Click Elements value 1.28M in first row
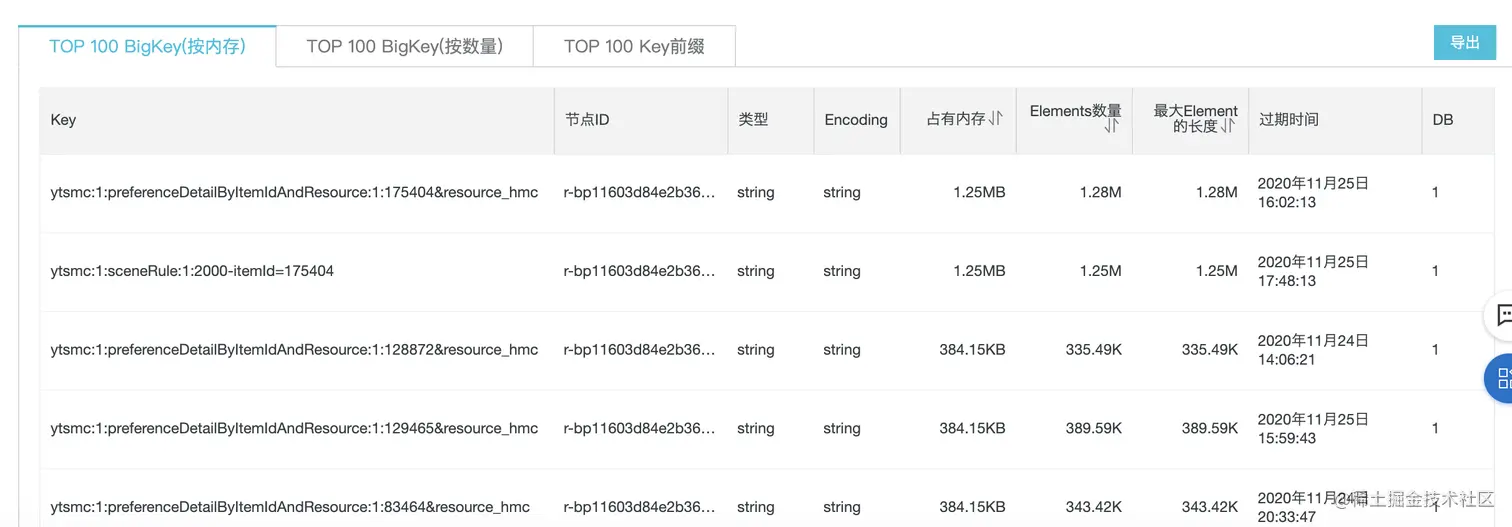Screen dimensions: 1512x527 (1101, 192)
